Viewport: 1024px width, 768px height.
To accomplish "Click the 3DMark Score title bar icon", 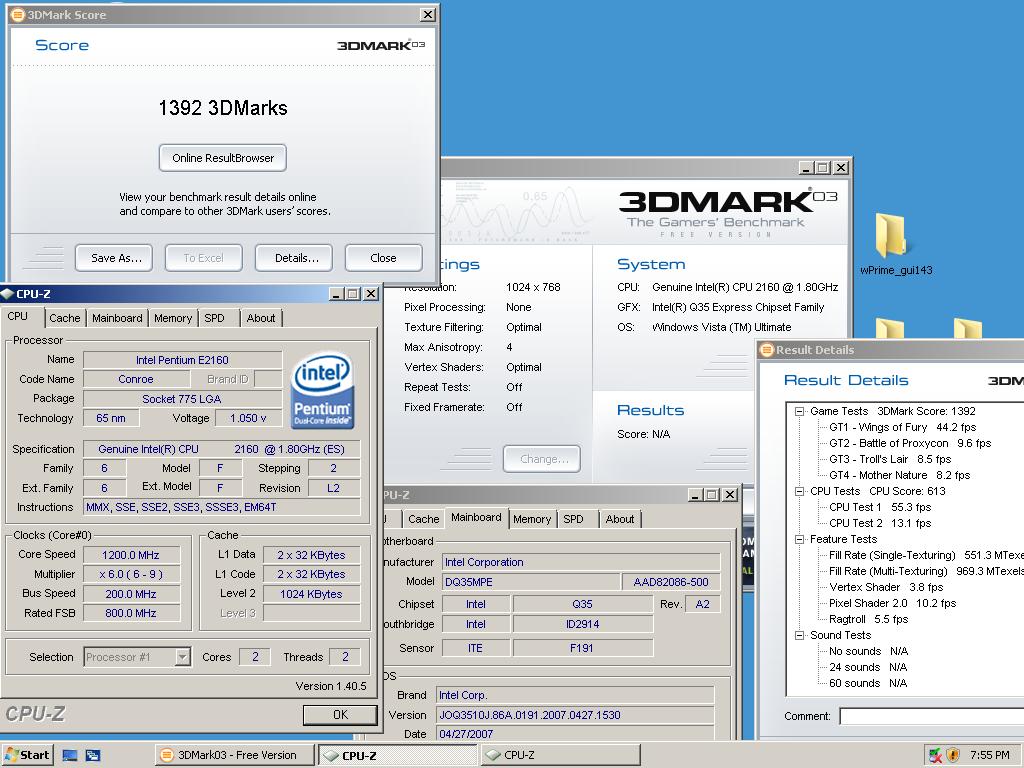I will coord(18,14).
